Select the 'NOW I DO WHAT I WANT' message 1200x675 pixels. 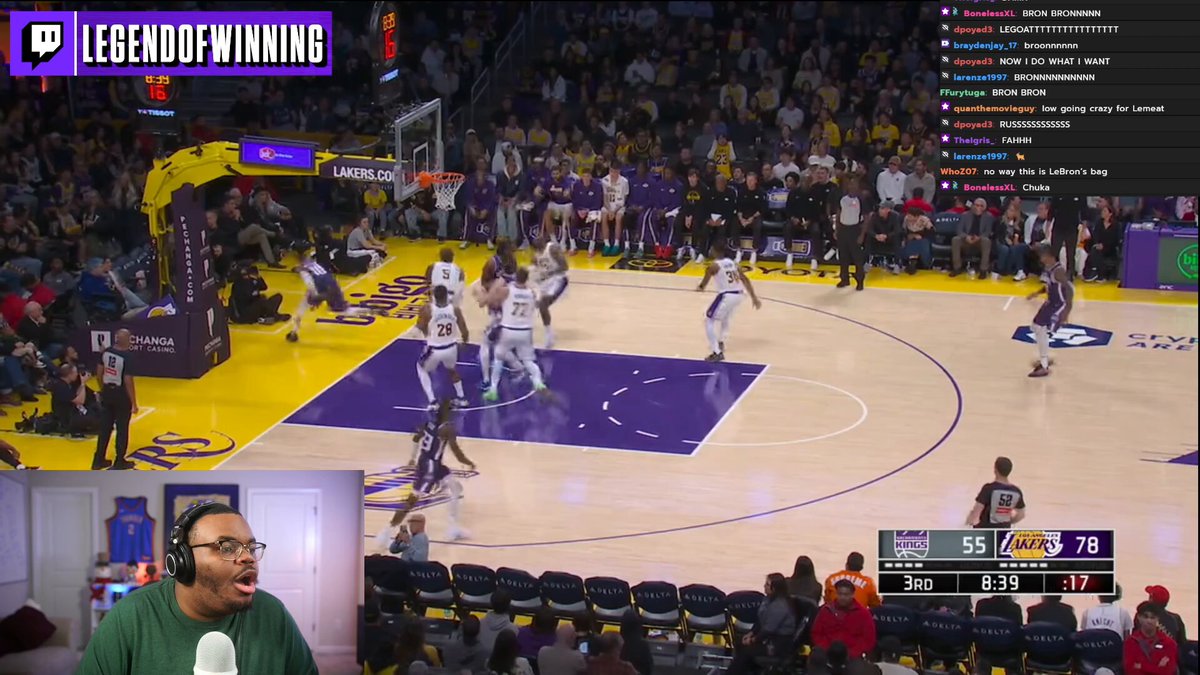(1055, 61)
